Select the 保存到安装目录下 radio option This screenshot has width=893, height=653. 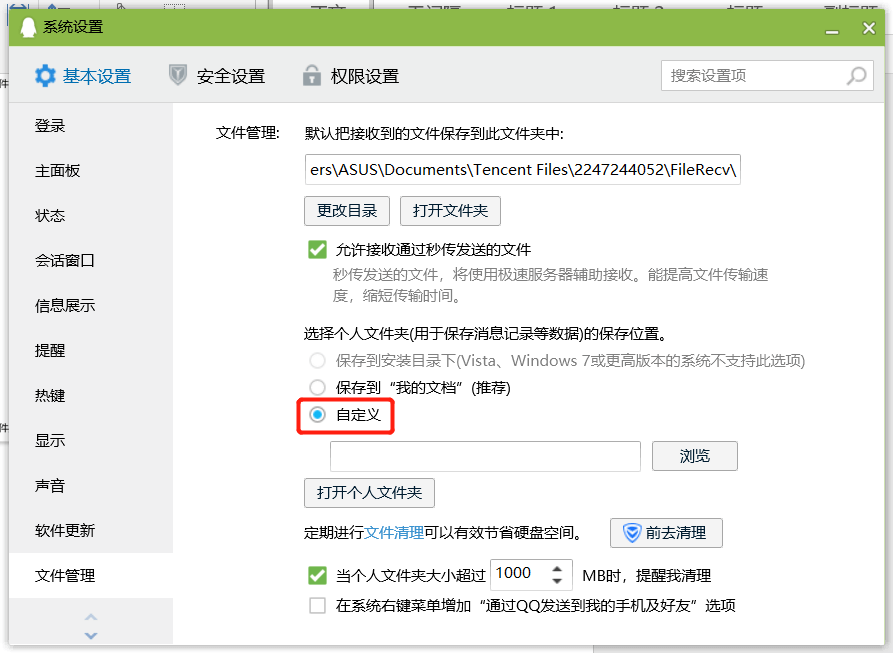pos(317,360)
